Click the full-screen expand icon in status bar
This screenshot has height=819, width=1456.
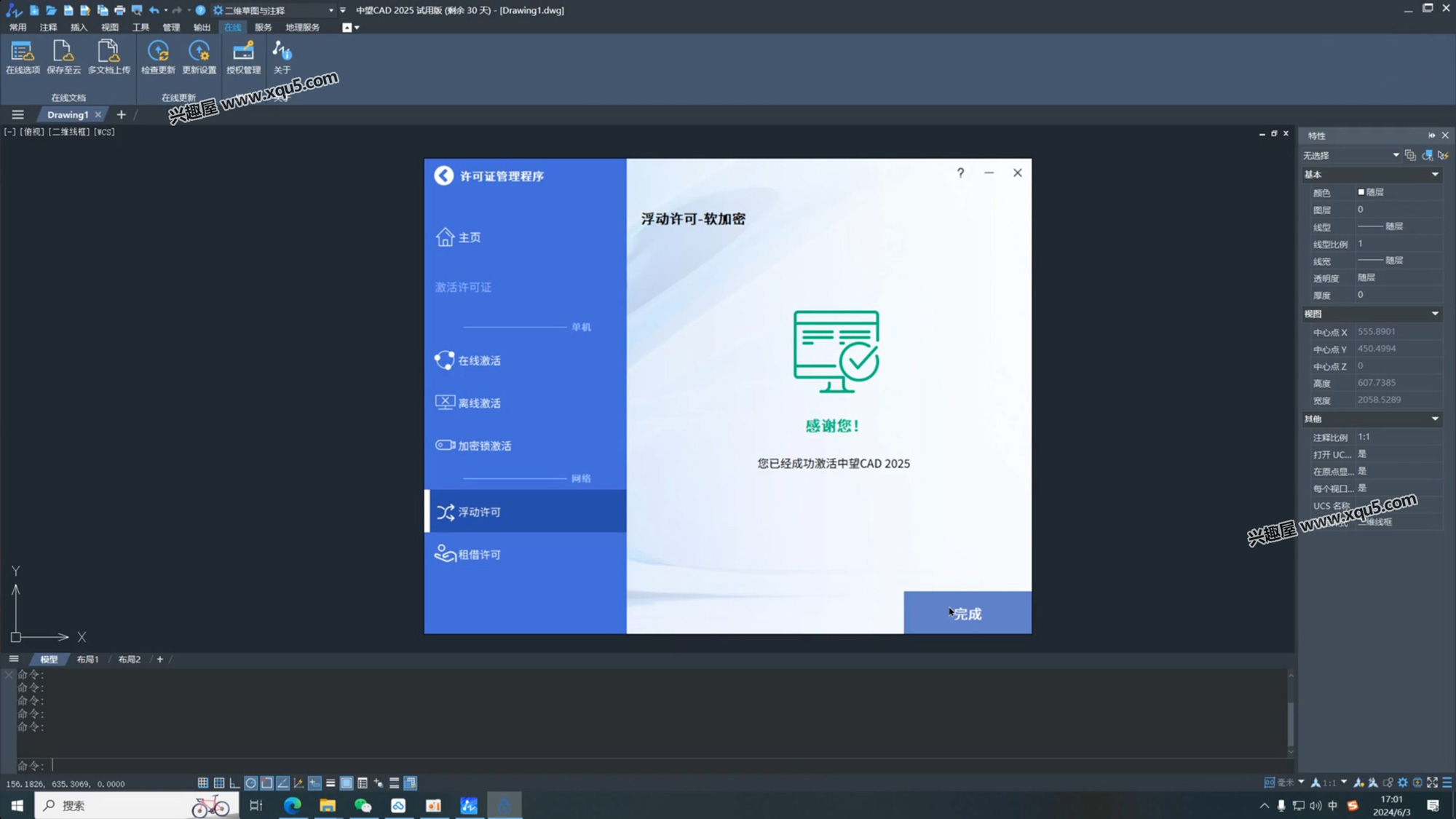click(1432, 783)
